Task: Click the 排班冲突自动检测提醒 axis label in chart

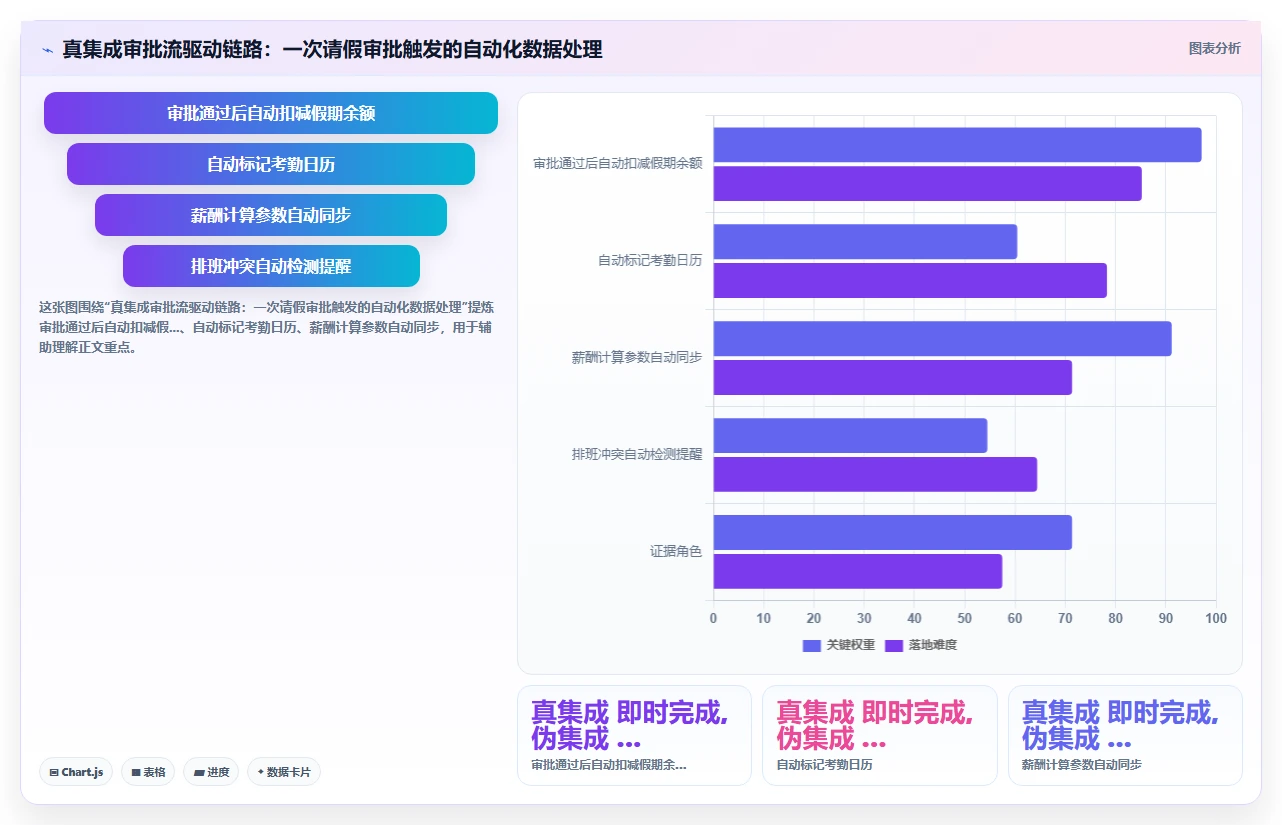Action: click(x=637, y=454)
